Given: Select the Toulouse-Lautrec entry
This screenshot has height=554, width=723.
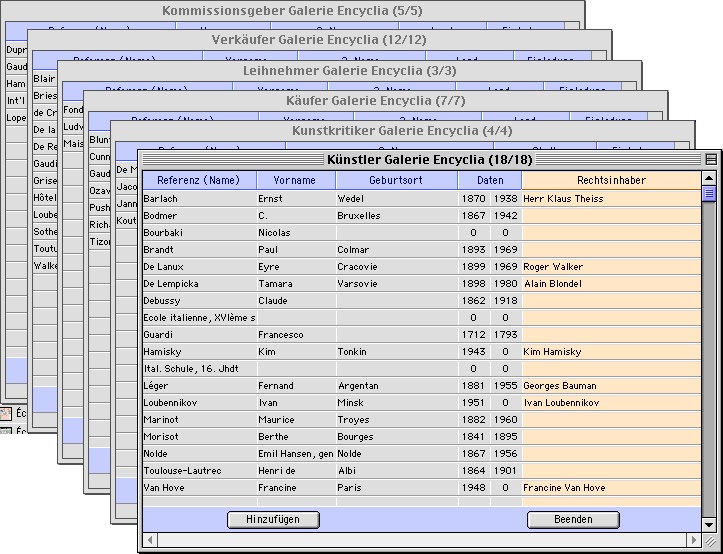Looking at the screenshot, I should pyautogui.click(x=183, y=471).
